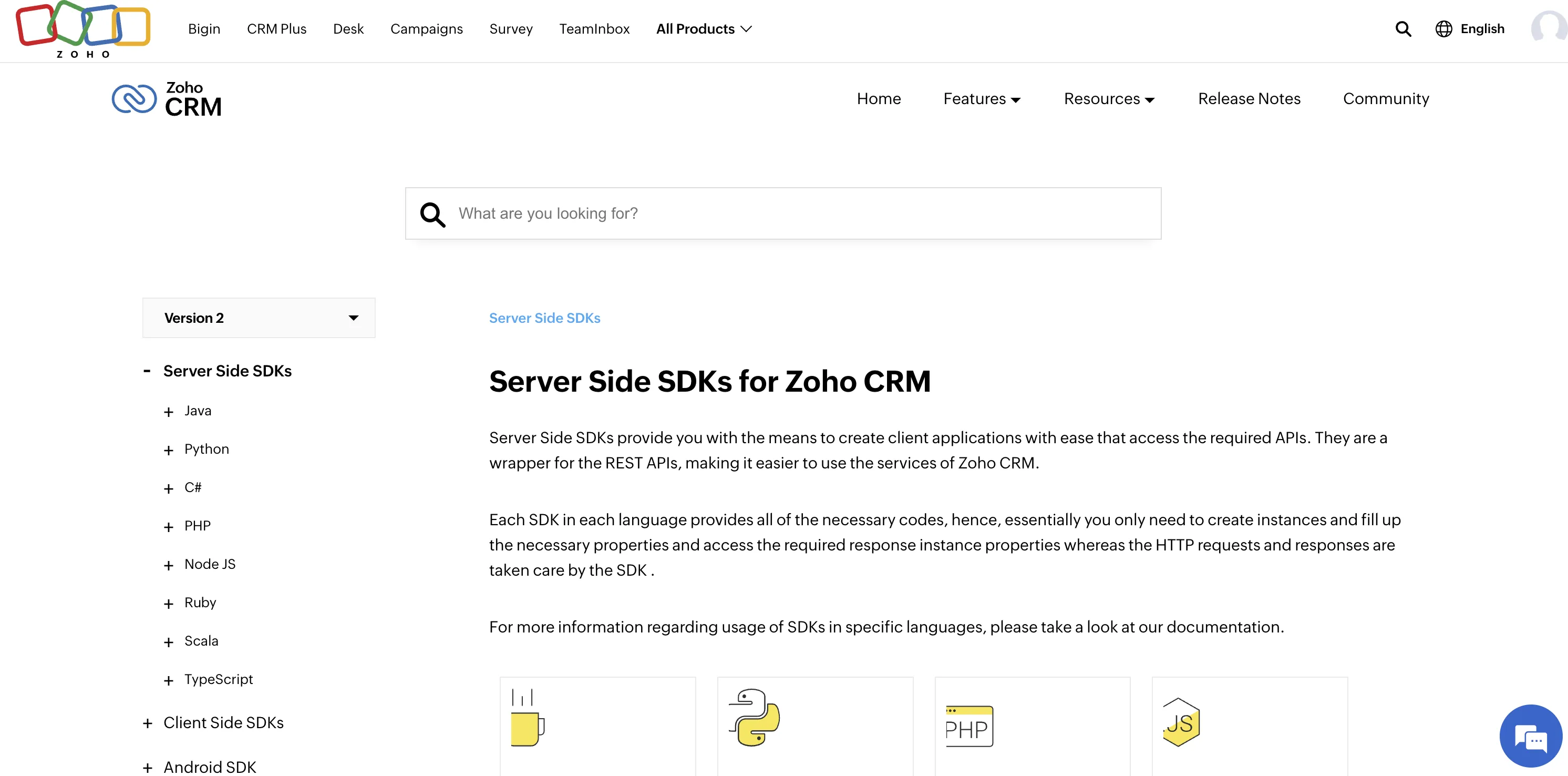The image size is (1568, 776).
Task: Open Release Notes page
Action: tap(1249, 99)
